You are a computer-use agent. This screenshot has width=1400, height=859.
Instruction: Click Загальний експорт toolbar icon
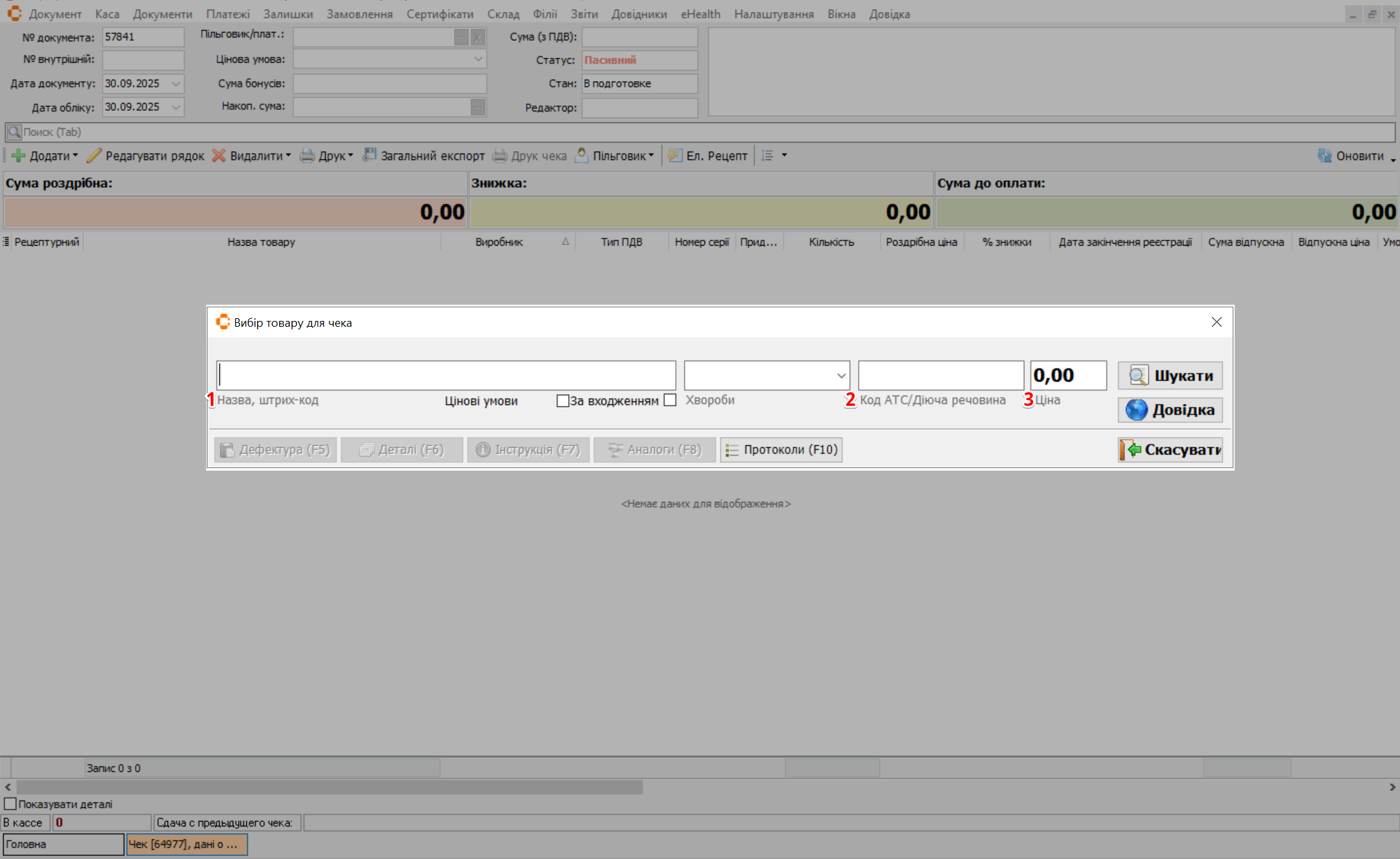coord(370,156)
